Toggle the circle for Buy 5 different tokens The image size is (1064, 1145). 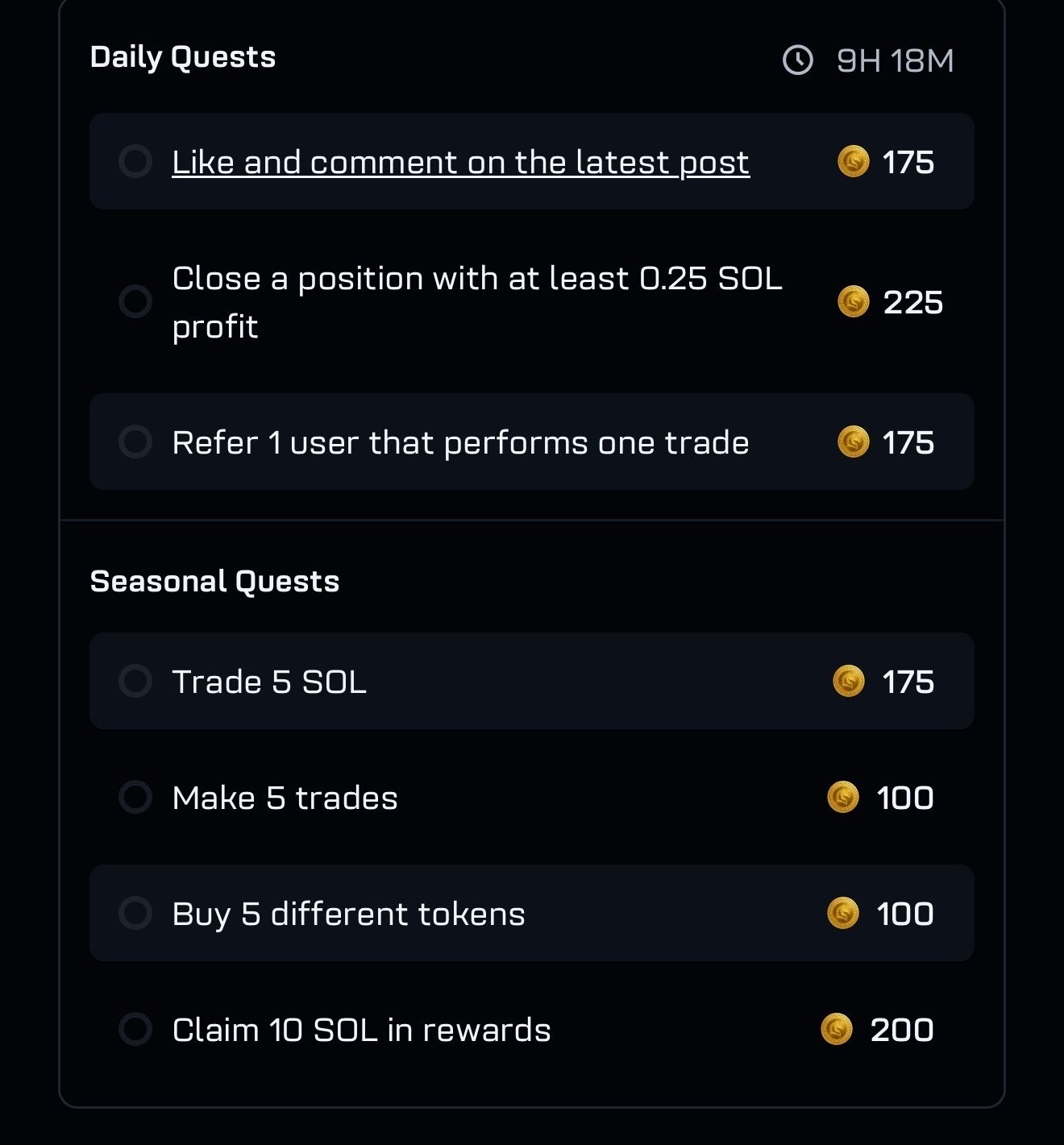[x=135, y=913]
